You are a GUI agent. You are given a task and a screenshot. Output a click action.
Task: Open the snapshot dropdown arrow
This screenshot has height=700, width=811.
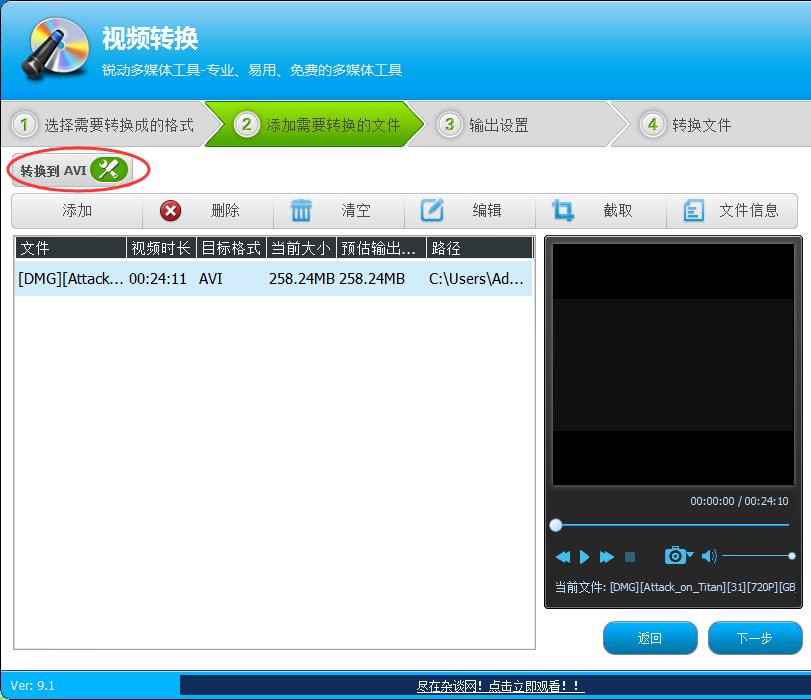690,555
